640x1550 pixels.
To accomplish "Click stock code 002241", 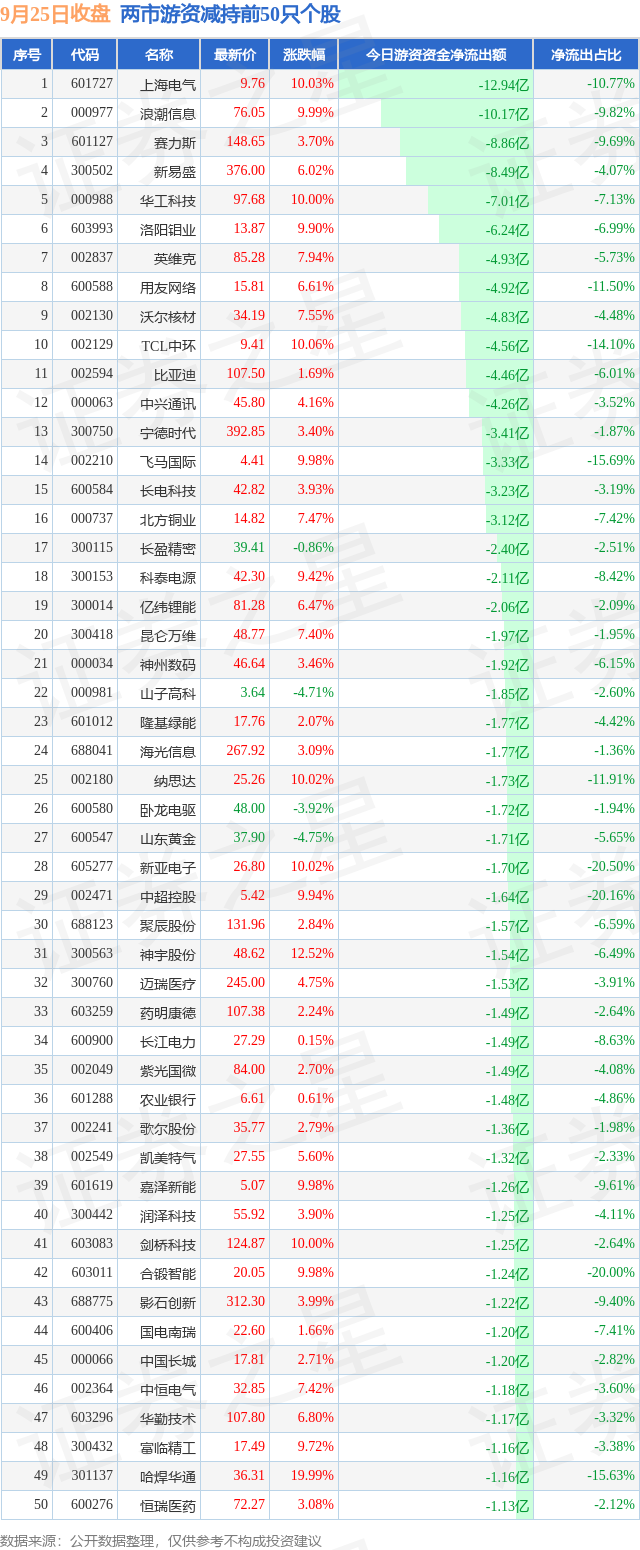I will [93, 1128].
